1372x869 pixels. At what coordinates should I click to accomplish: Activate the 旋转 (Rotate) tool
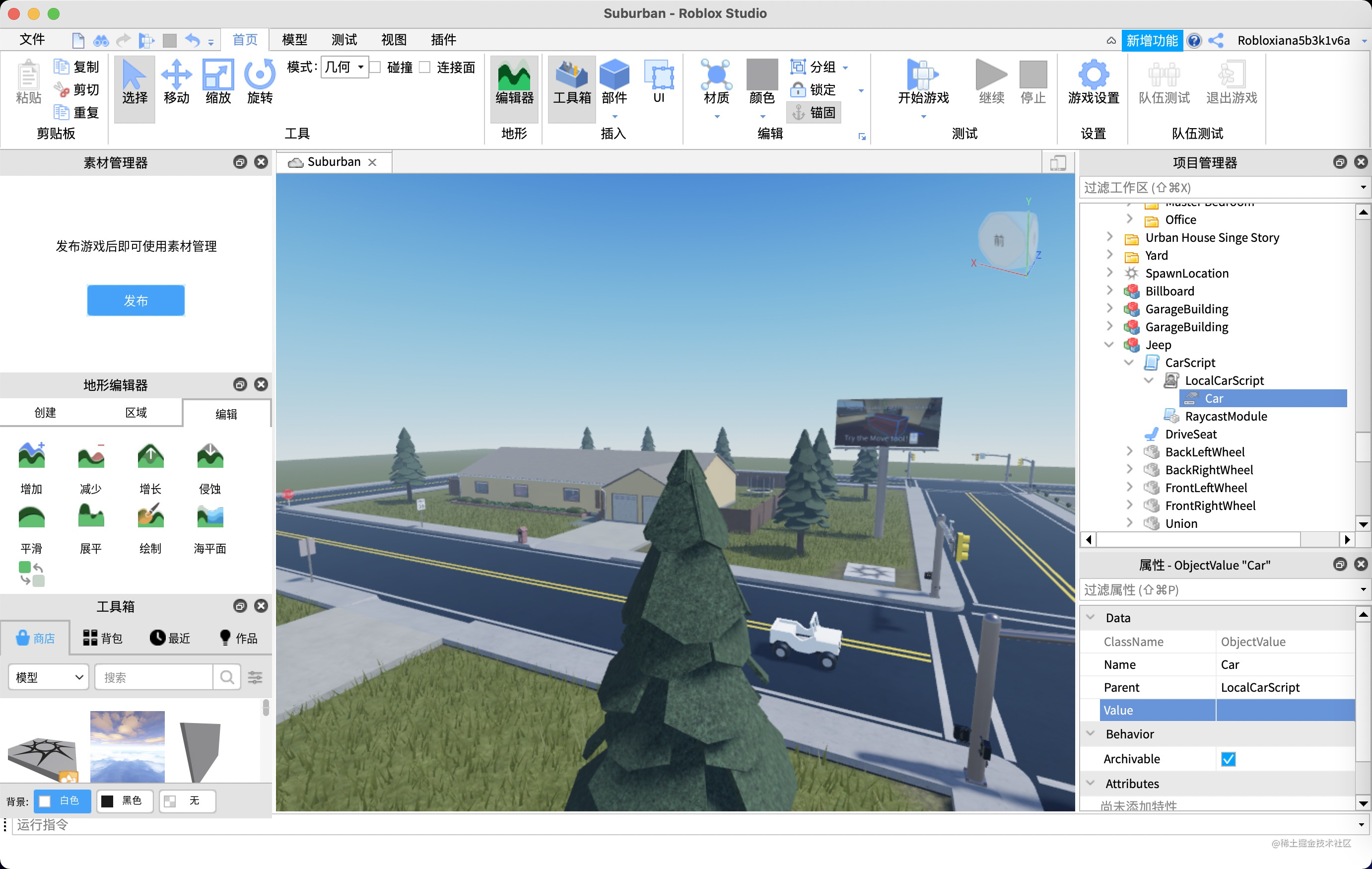pos(260,82)
